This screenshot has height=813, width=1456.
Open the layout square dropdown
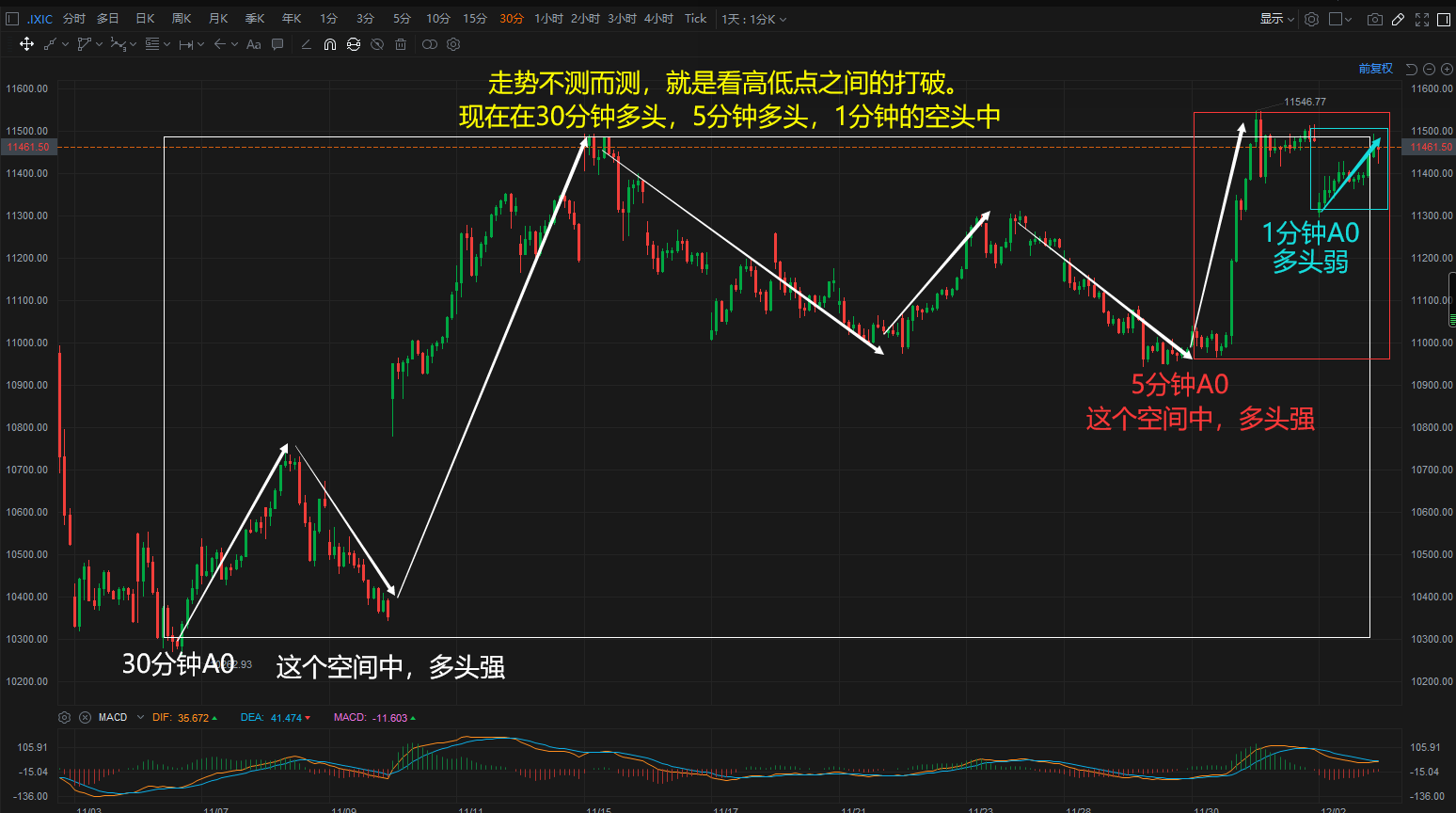1340,19
